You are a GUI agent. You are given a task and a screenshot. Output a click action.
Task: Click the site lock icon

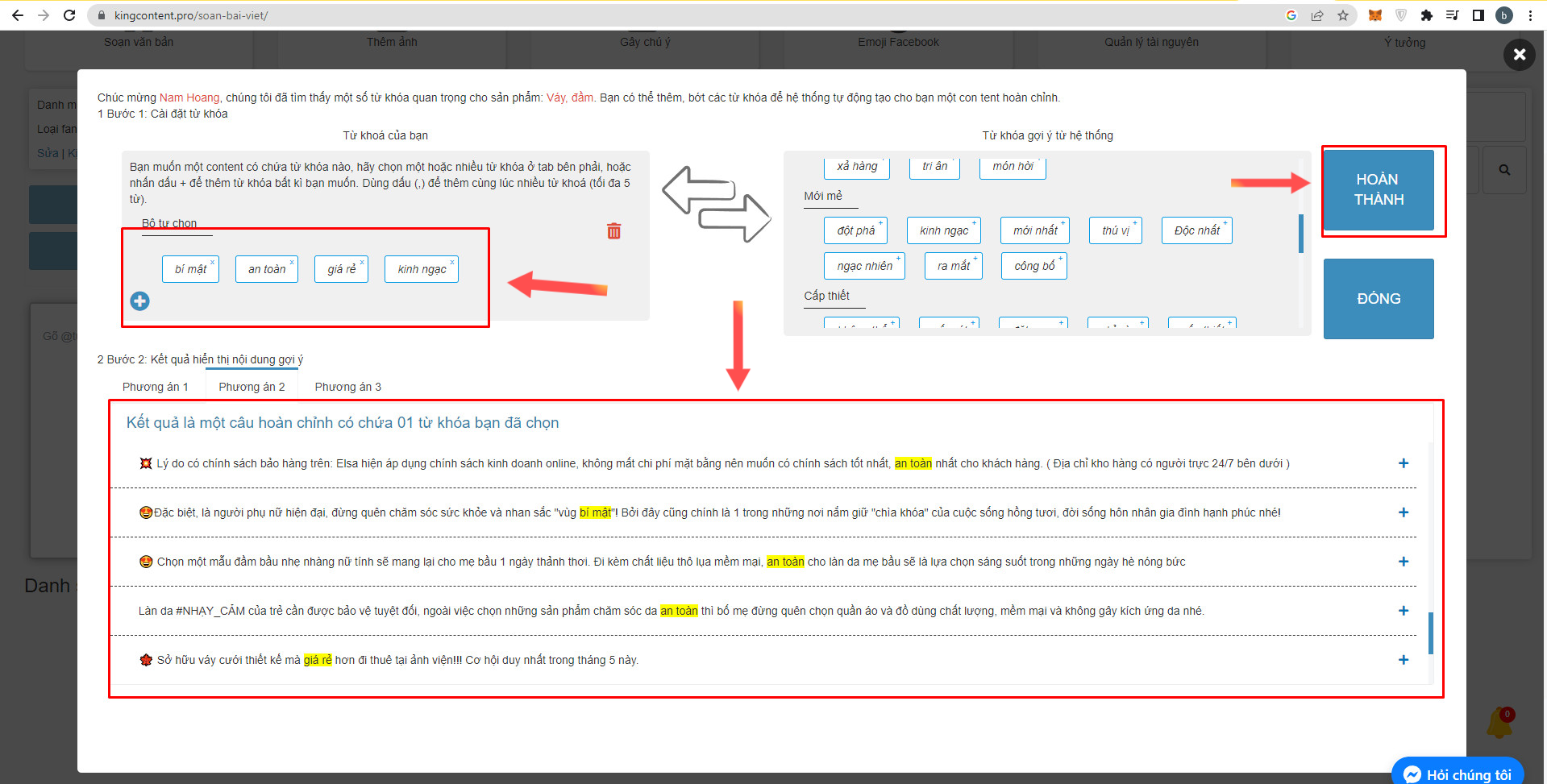click(101, 15)
